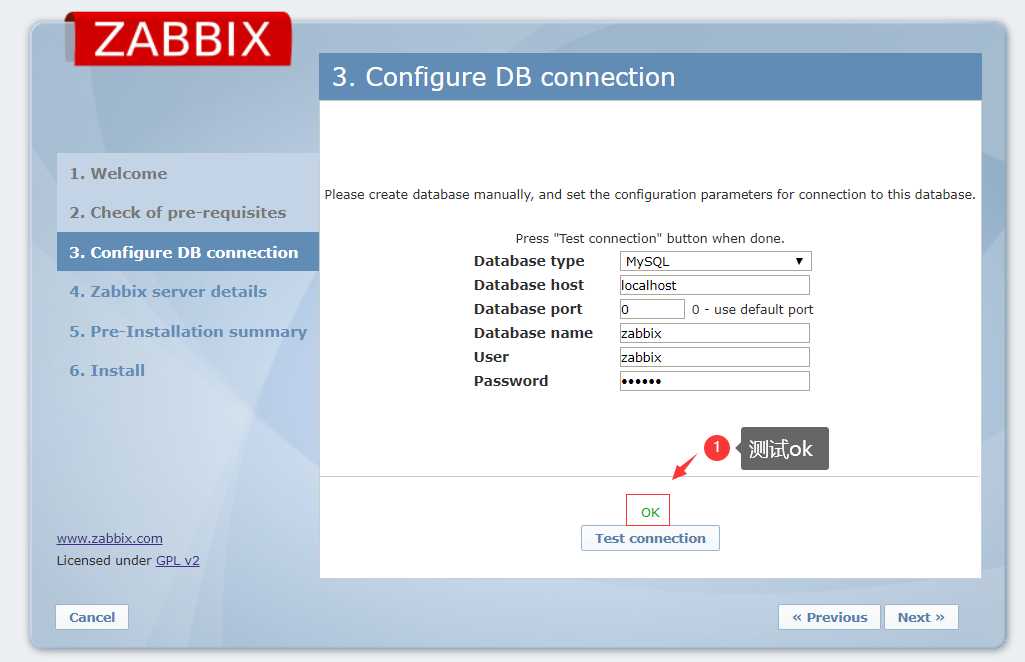Screen dimensions: 1025x662
Task: Open the www.zabbix.com link
Action: point(110,538)
